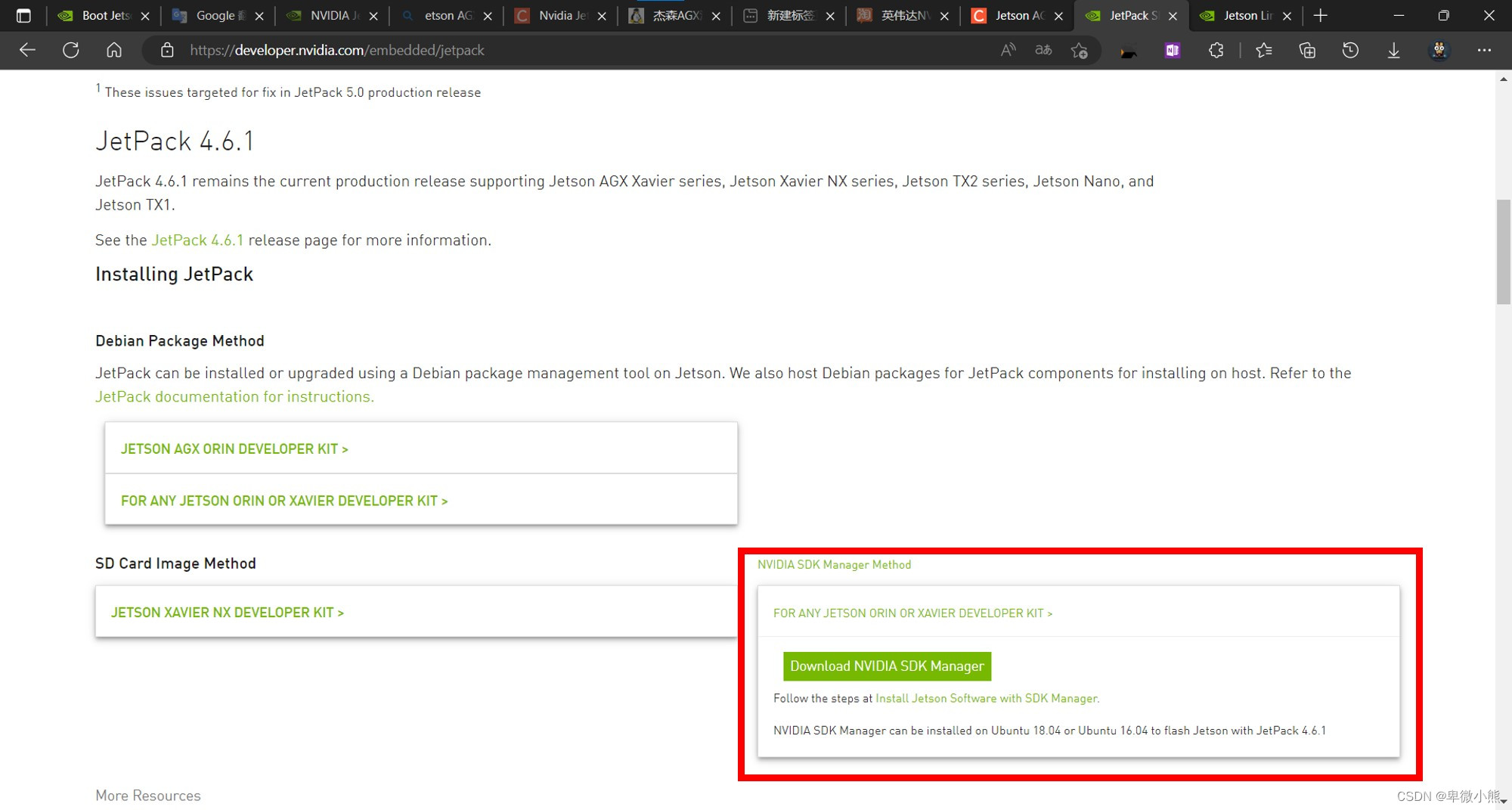The image size is (1512, 810).
Task: Open browsing History icon
Action: point(1350,51)
